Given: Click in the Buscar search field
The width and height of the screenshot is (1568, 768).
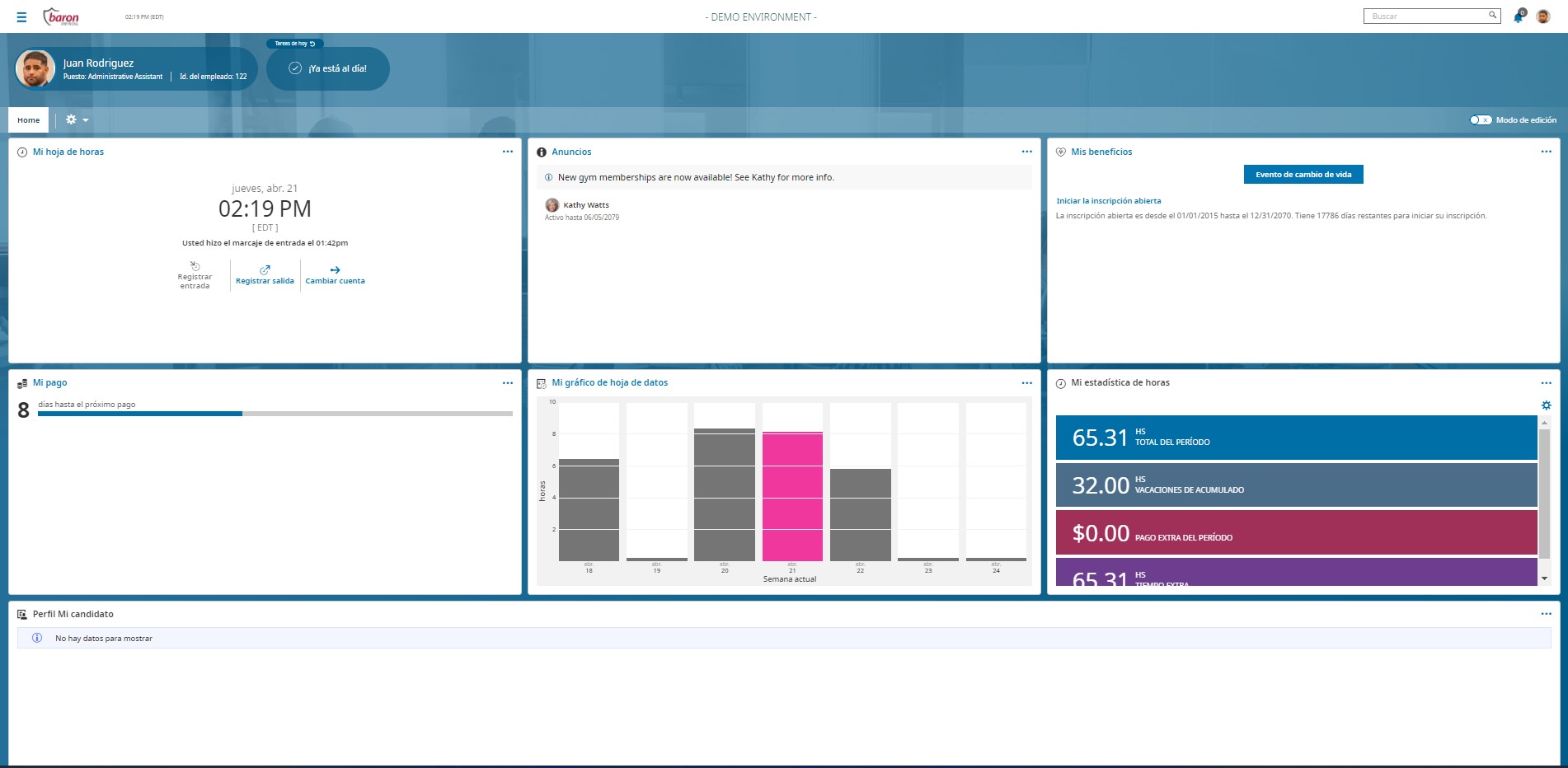Looking at the screenshot, I should click(x=1425, y=16).
